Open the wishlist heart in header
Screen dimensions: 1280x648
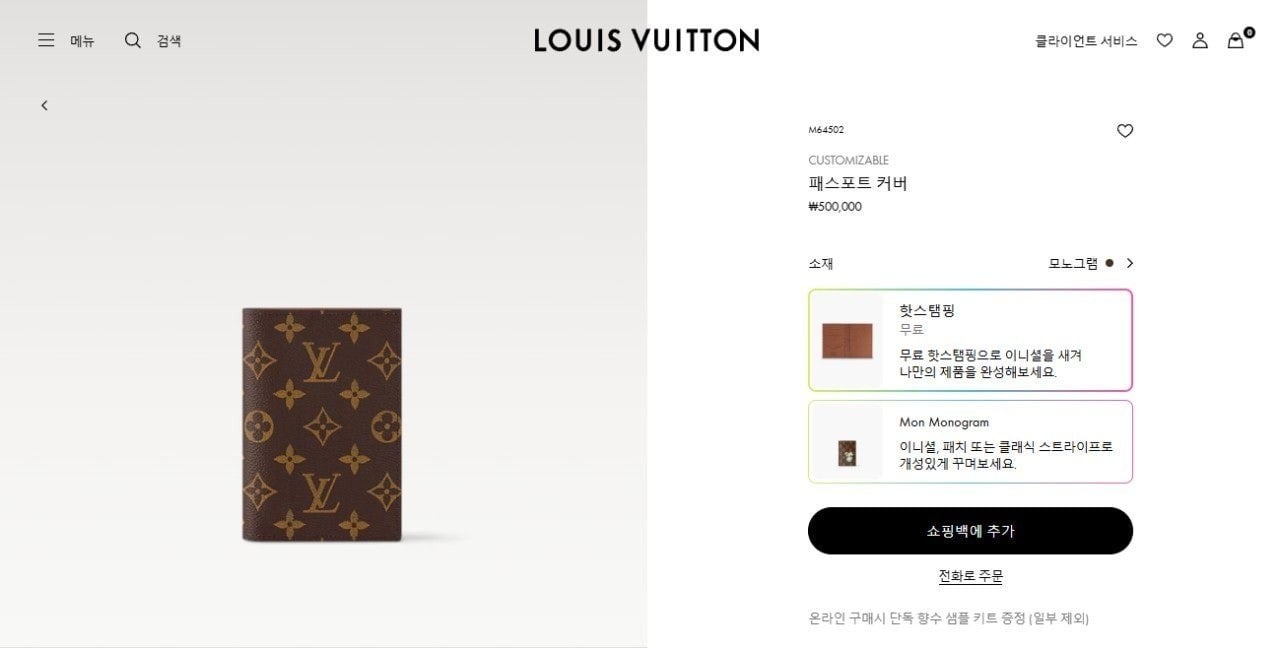pyautogui.click(x=1164, y=40)
